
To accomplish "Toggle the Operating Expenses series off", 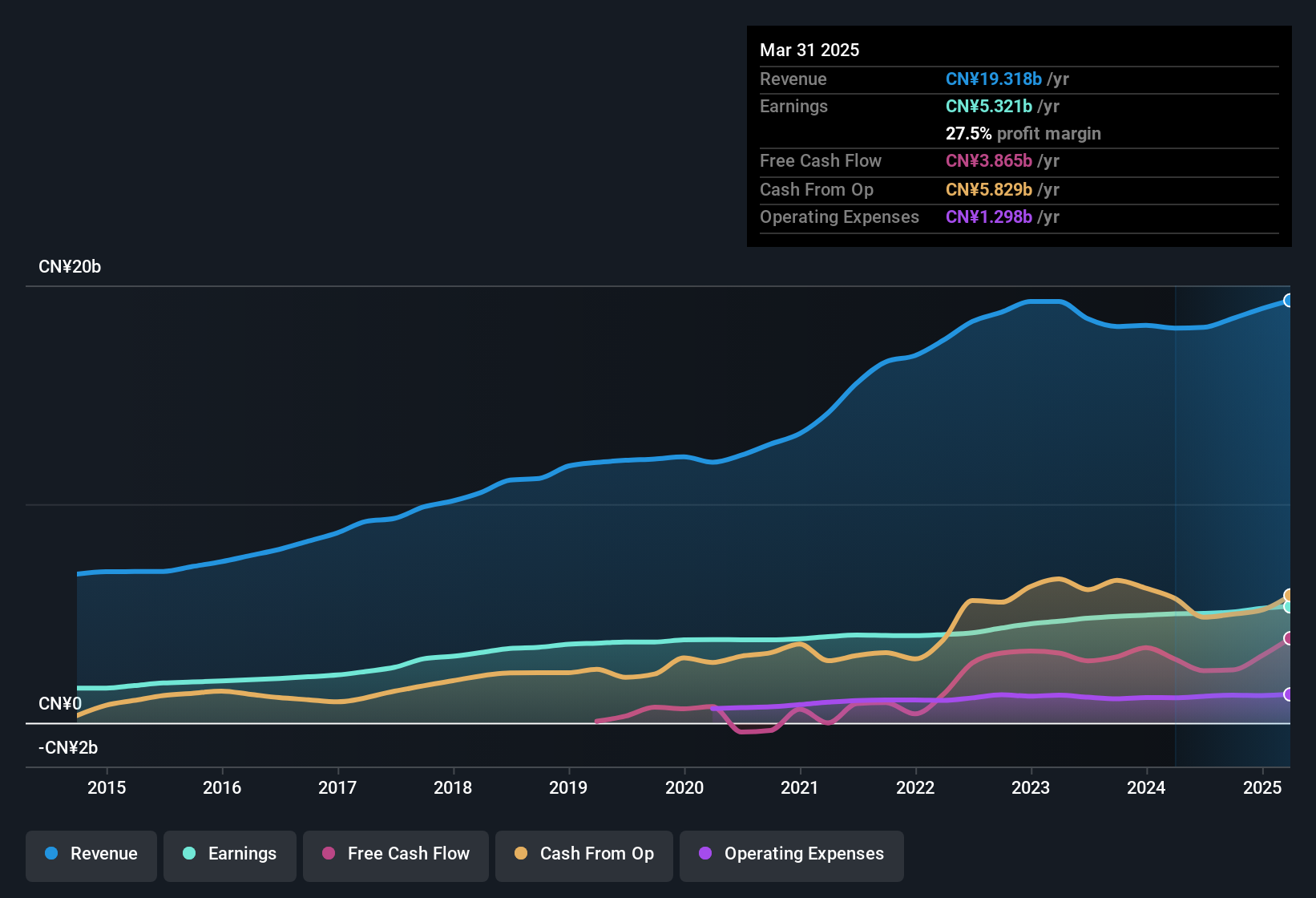I will (791, 854).
